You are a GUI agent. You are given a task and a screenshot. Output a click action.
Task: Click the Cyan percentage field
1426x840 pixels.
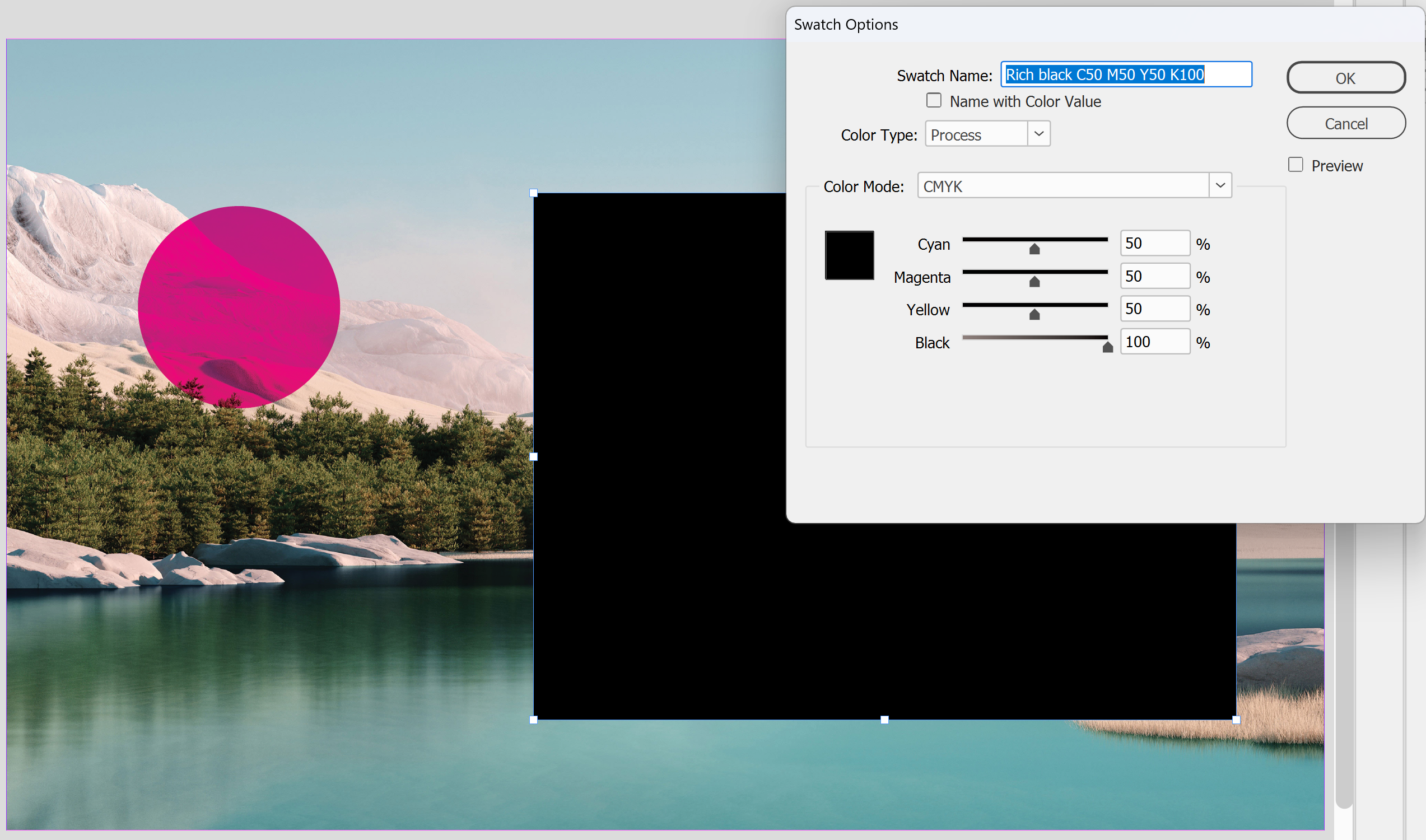click(x=1154, y=244)
